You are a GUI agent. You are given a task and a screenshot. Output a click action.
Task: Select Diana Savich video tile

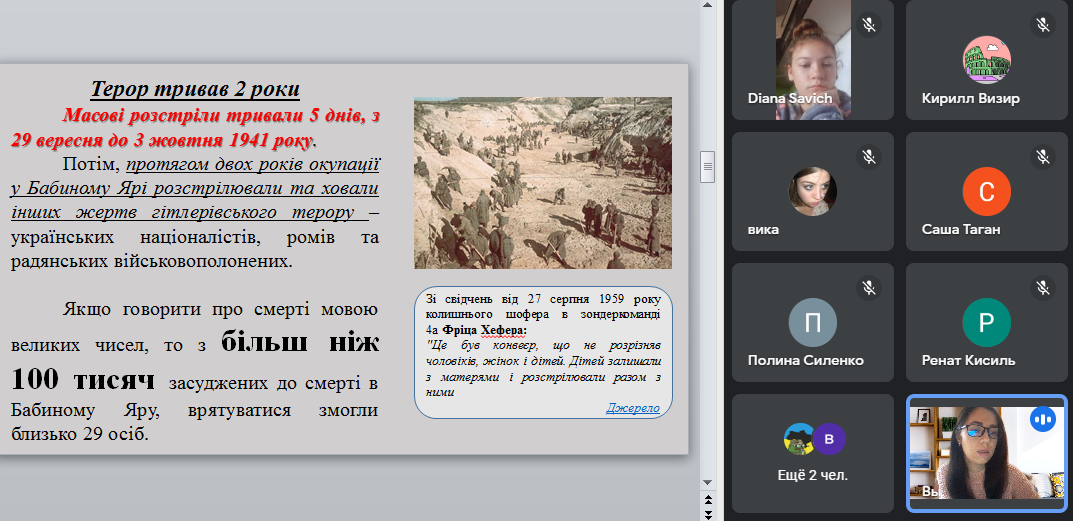[813, 60]
